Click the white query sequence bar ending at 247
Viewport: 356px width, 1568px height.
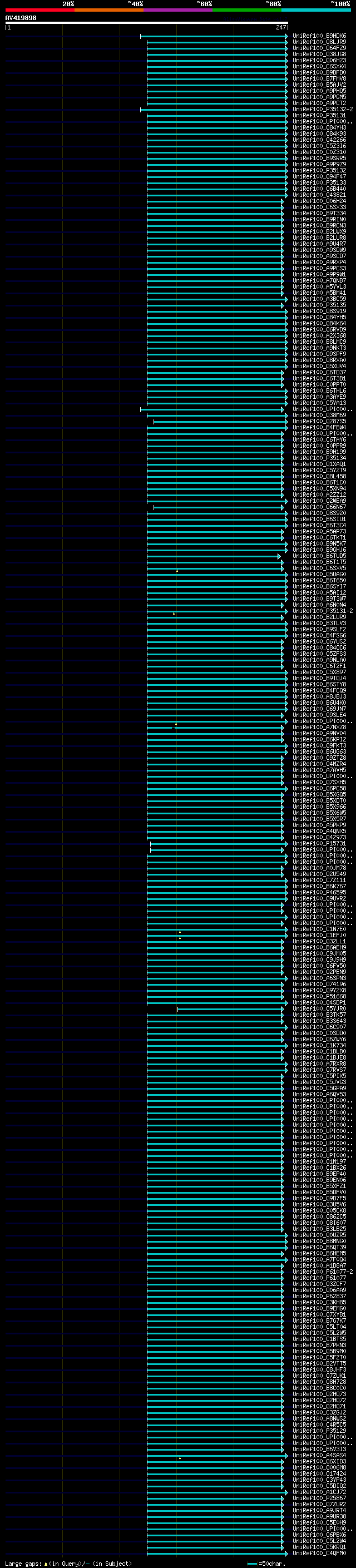pyautogui.click(x=147, y=23)
